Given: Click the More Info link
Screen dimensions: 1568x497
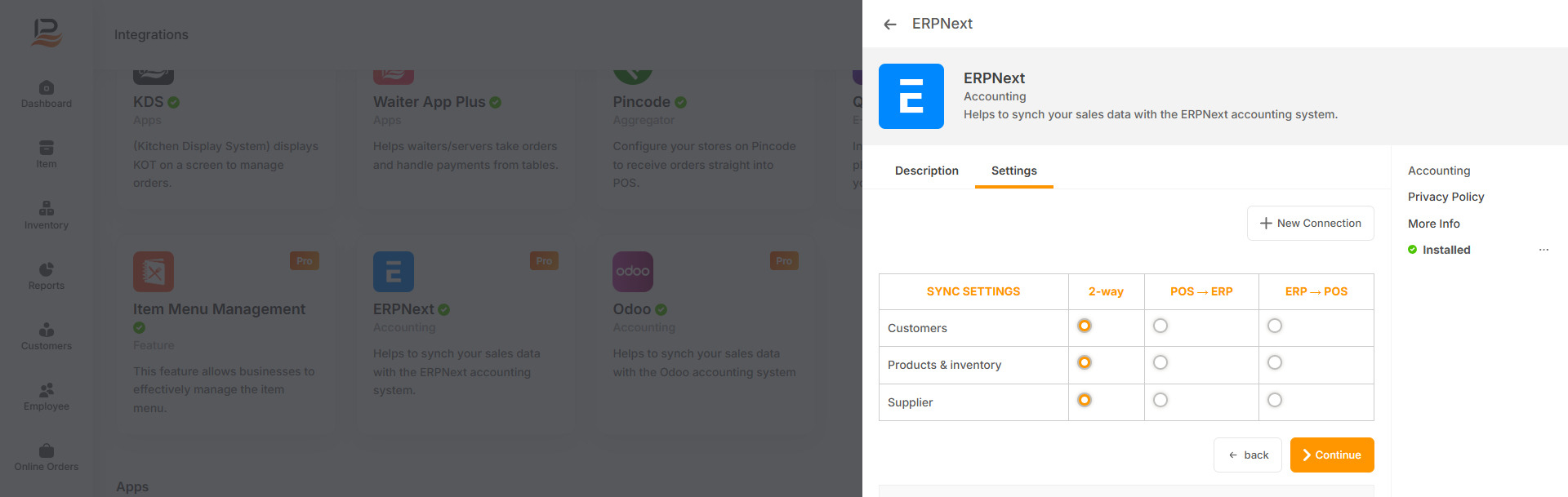Looking at the screenshot, I should coord(1434,224).
